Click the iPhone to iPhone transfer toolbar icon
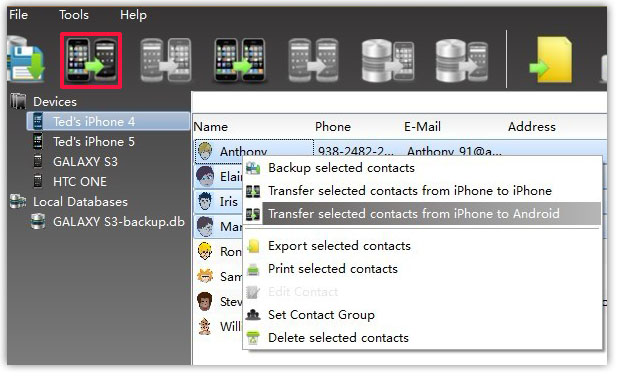Screen dimensions: 617x377 [240, 60]
